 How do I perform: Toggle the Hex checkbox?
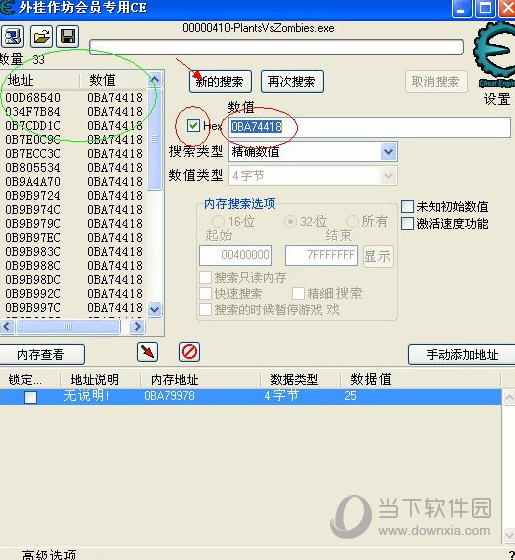pos(193,125)
